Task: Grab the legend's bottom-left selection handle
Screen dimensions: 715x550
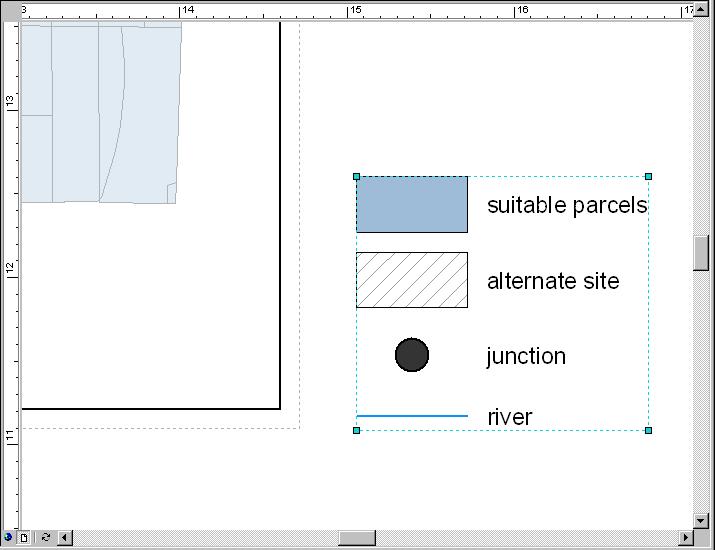Action: [x=357, y=431]
